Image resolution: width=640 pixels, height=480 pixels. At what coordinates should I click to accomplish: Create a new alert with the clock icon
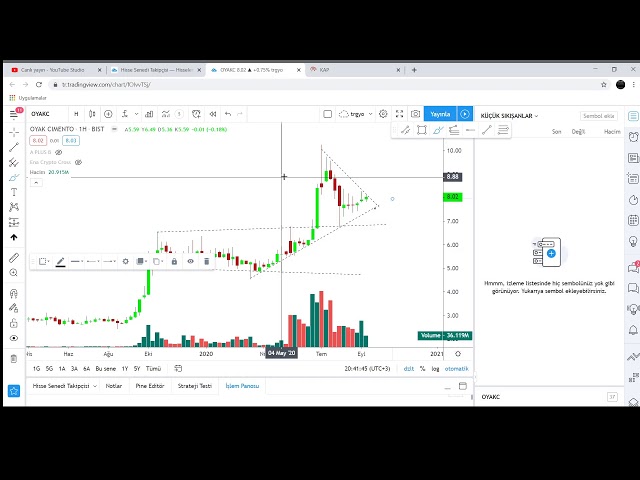click(x=196, y=114)
